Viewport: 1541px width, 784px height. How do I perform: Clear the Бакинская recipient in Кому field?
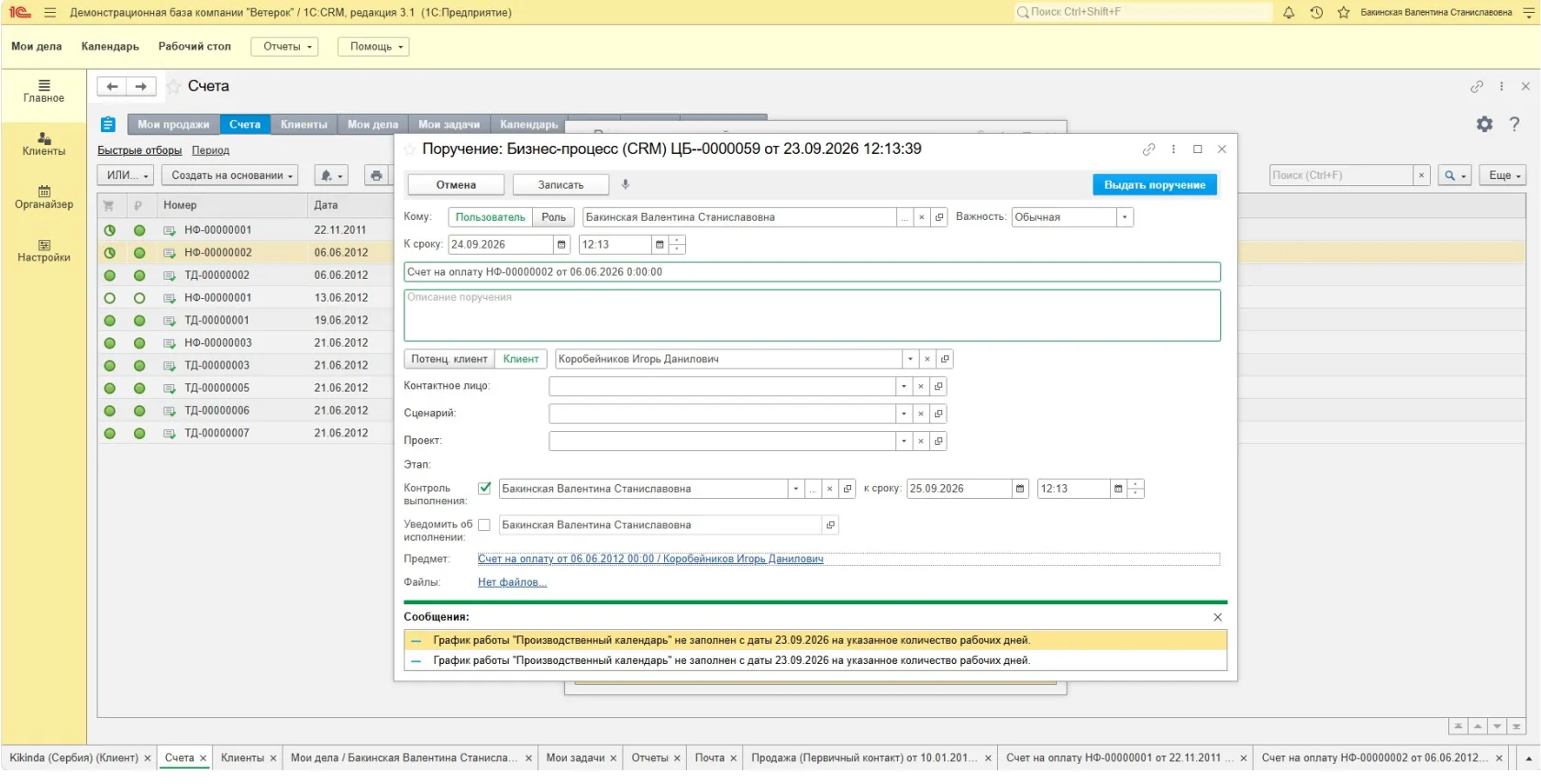click(922, 217)
